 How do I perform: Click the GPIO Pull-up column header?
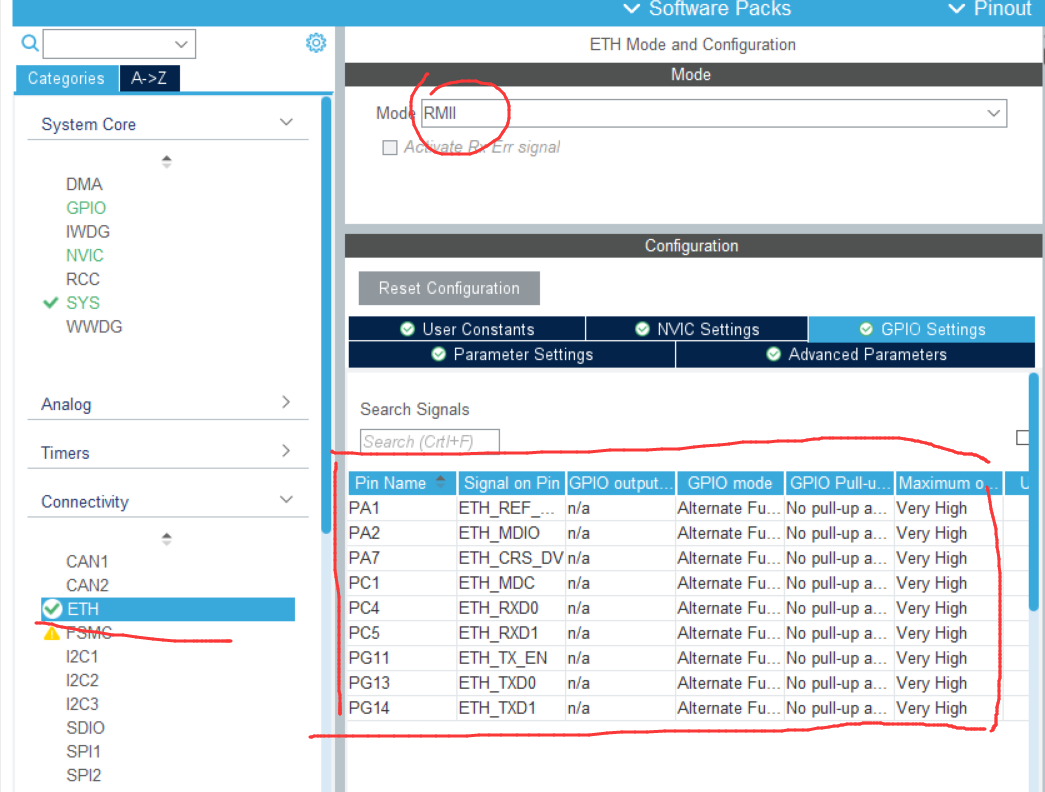click(840, 483)
